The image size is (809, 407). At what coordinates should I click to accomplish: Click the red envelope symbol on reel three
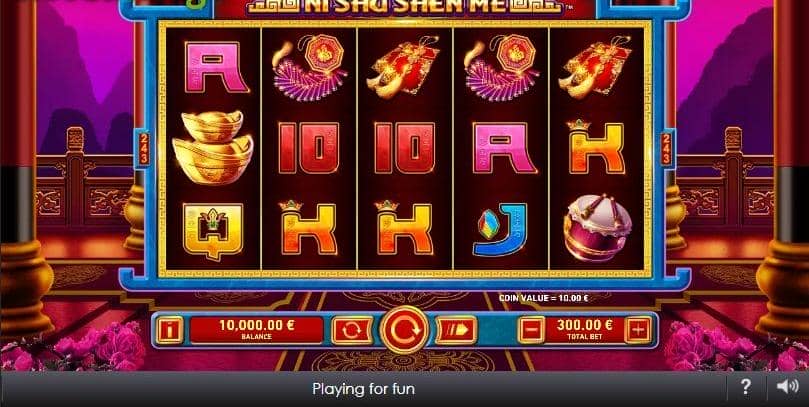403,67
